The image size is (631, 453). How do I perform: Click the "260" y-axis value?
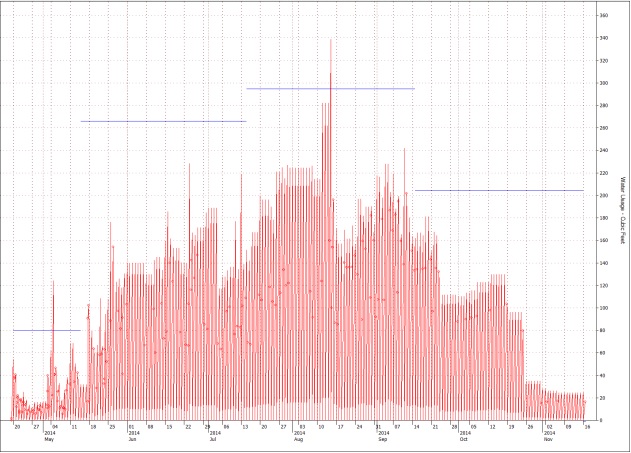604,128
